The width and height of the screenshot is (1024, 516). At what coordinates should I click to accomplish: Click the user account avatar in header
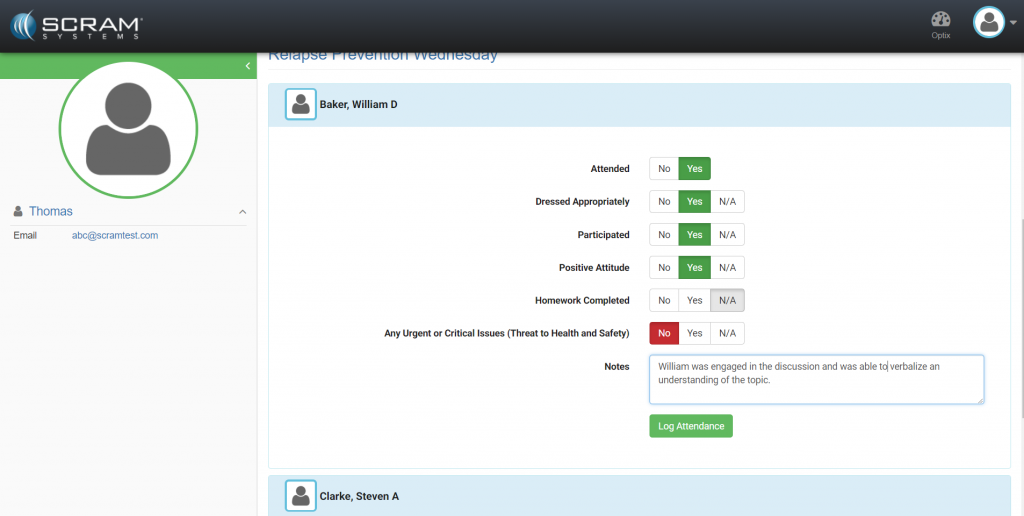988,23
